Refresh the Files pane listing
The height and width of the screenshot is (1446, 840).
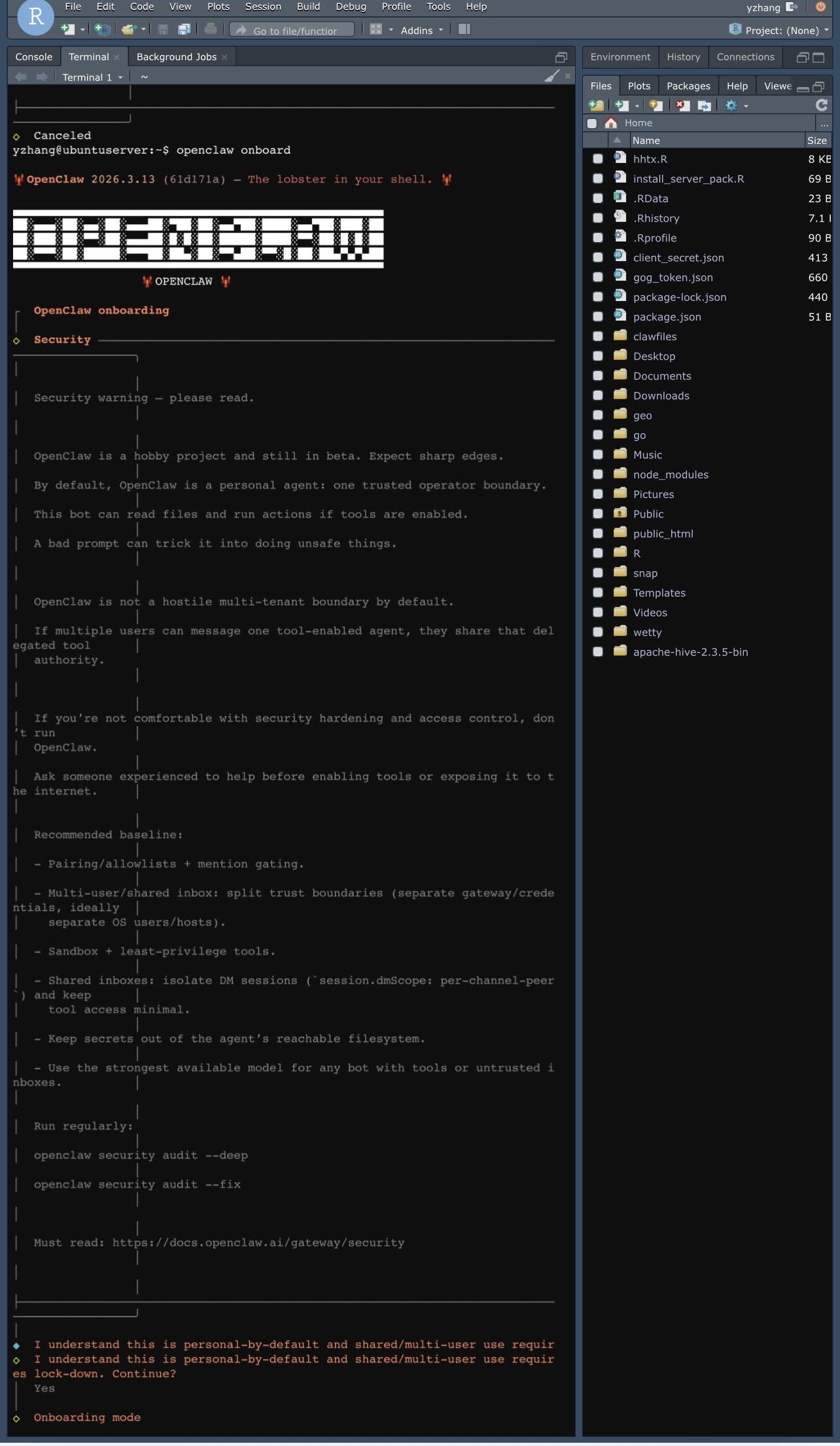click(x=822, y=105)
